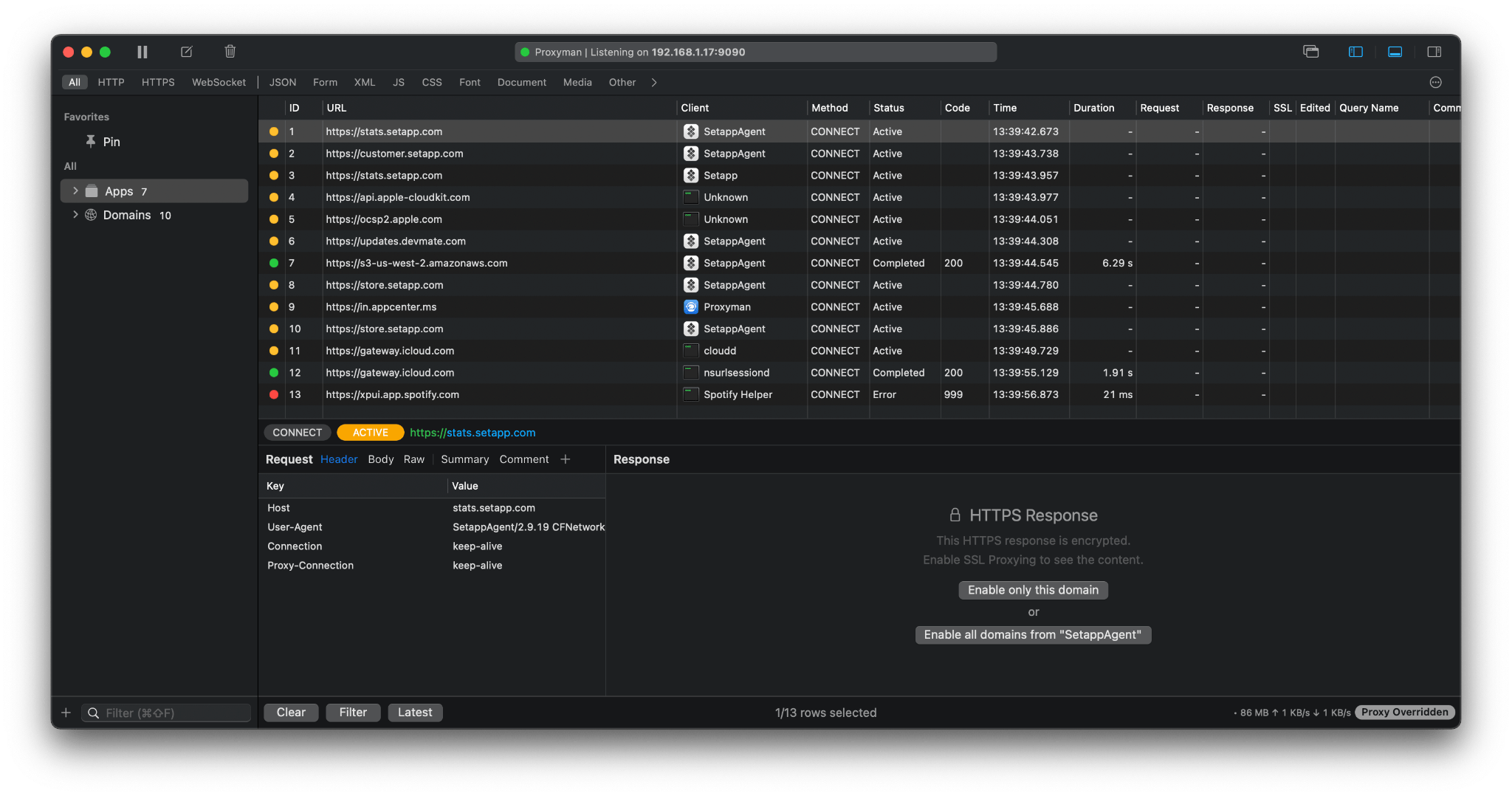Click the Pin icon under Favorites
The image size is (1512, 796).
click(x=90, y=141)
